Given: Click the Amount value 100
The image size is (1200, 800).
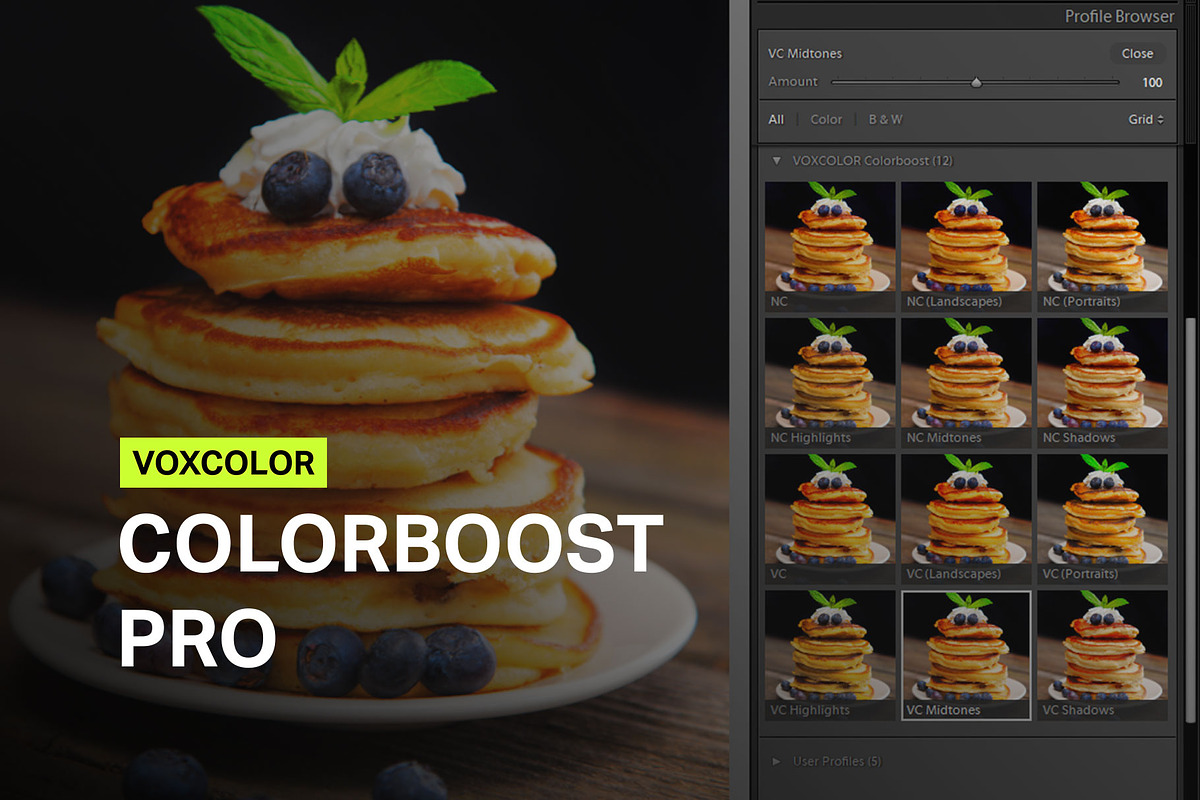Looking at the screenshot, I should tap(1152, 82).
